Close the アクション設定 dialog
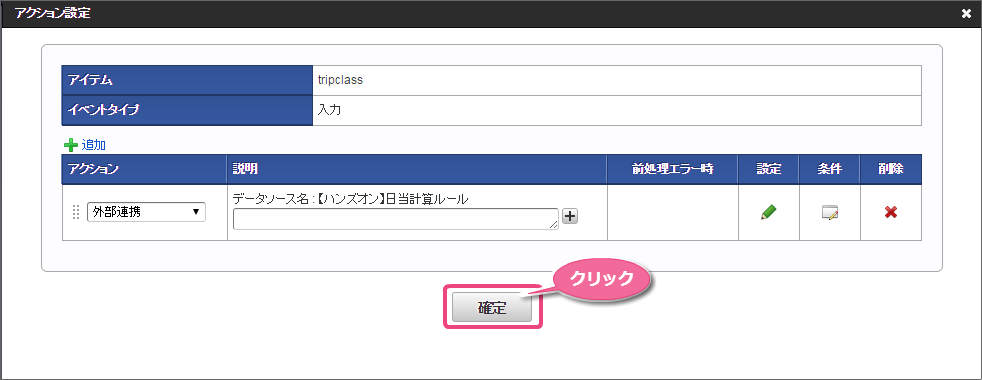This screenshot has height=380, width=982. click(x=966, y=13)
